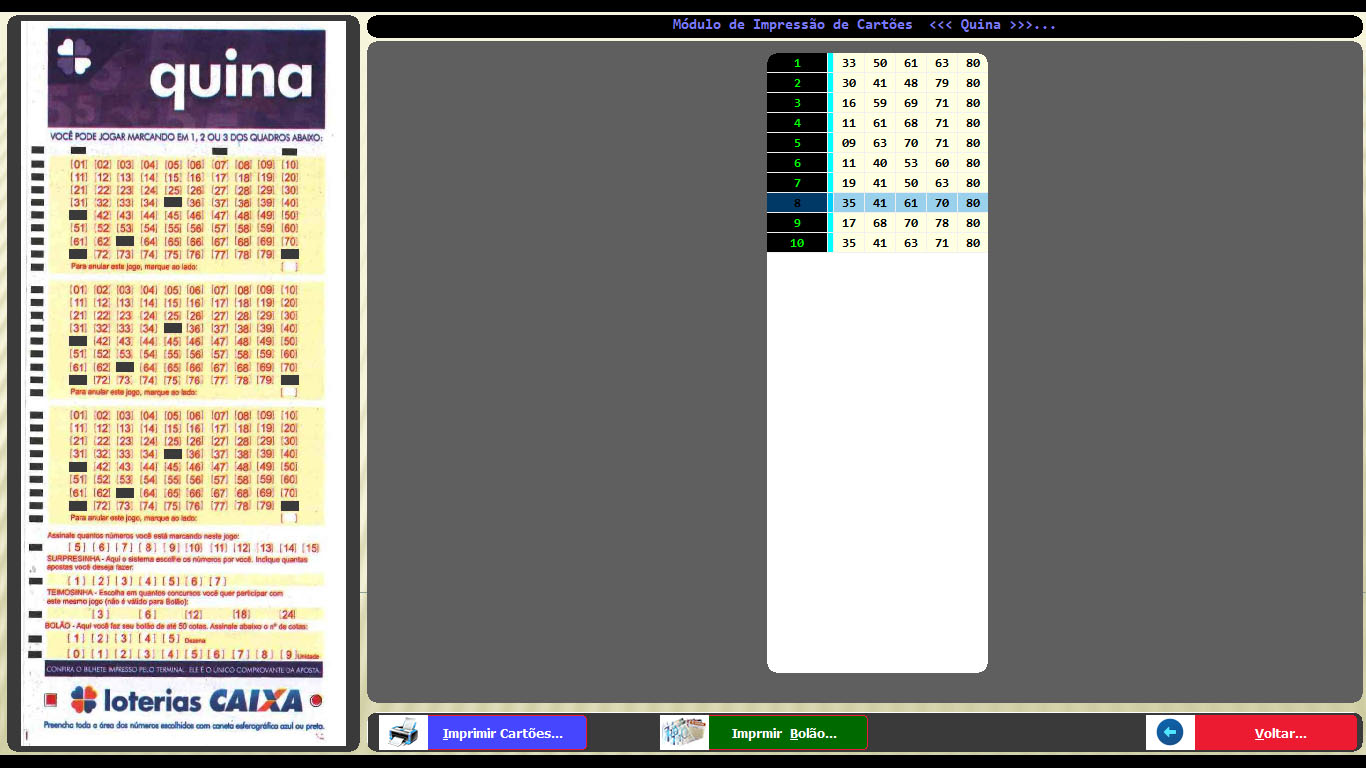
Task: Click the Teimosinha option 24 on the card
Action: 288,614
